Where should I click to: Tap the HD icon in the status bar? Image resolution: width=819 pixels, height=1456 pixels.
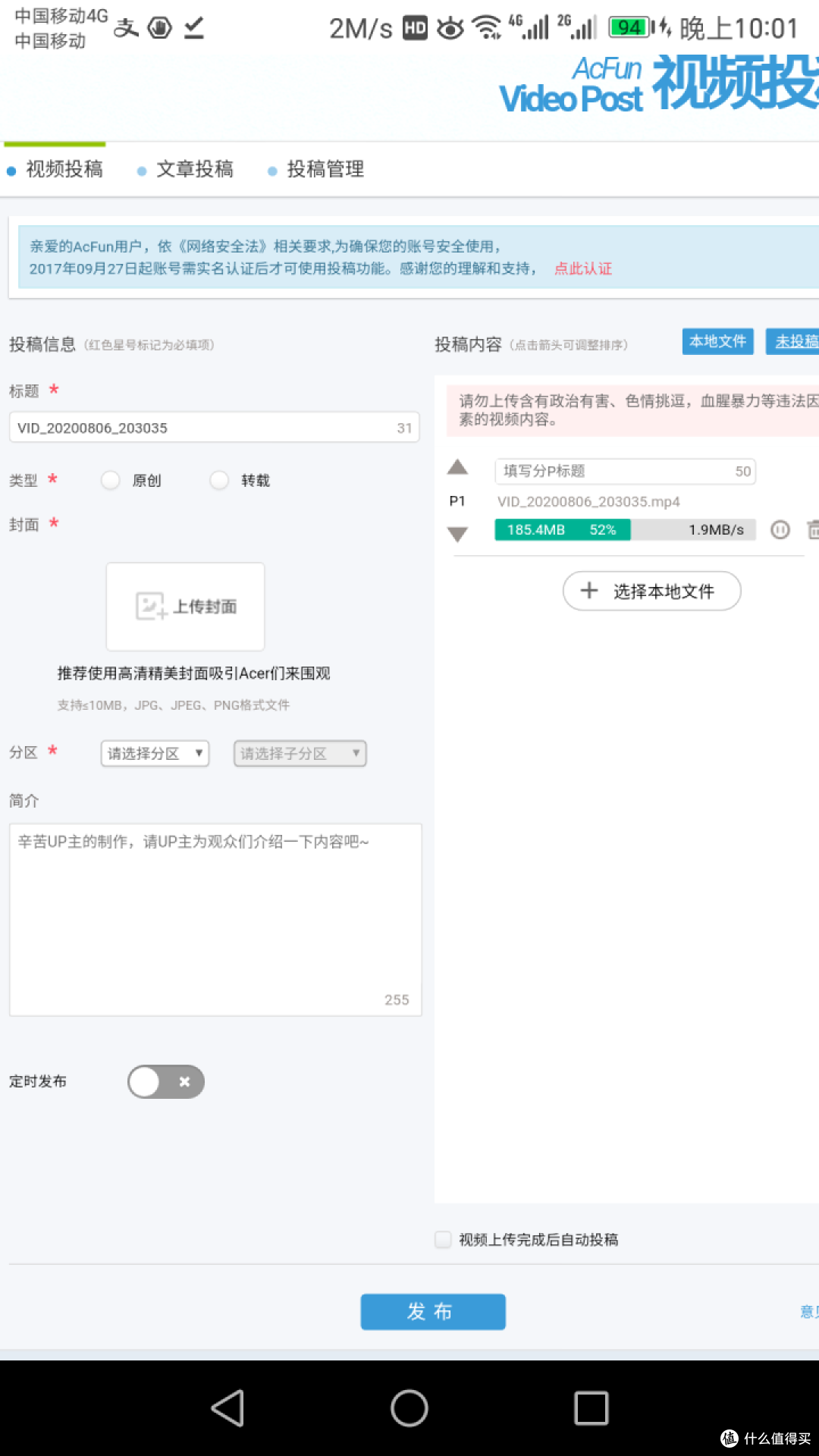click(415, 28)
